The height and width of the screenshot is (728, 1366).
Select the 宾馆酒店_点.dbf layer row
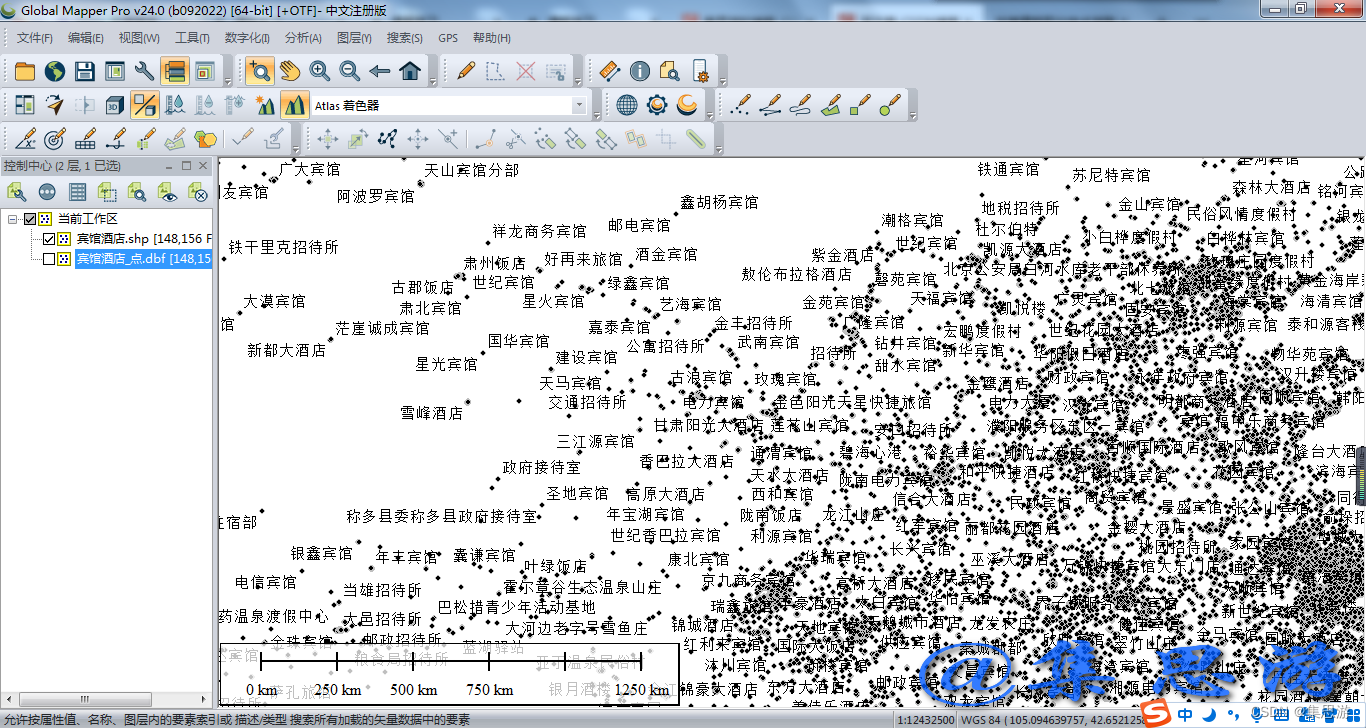(143, 259)
